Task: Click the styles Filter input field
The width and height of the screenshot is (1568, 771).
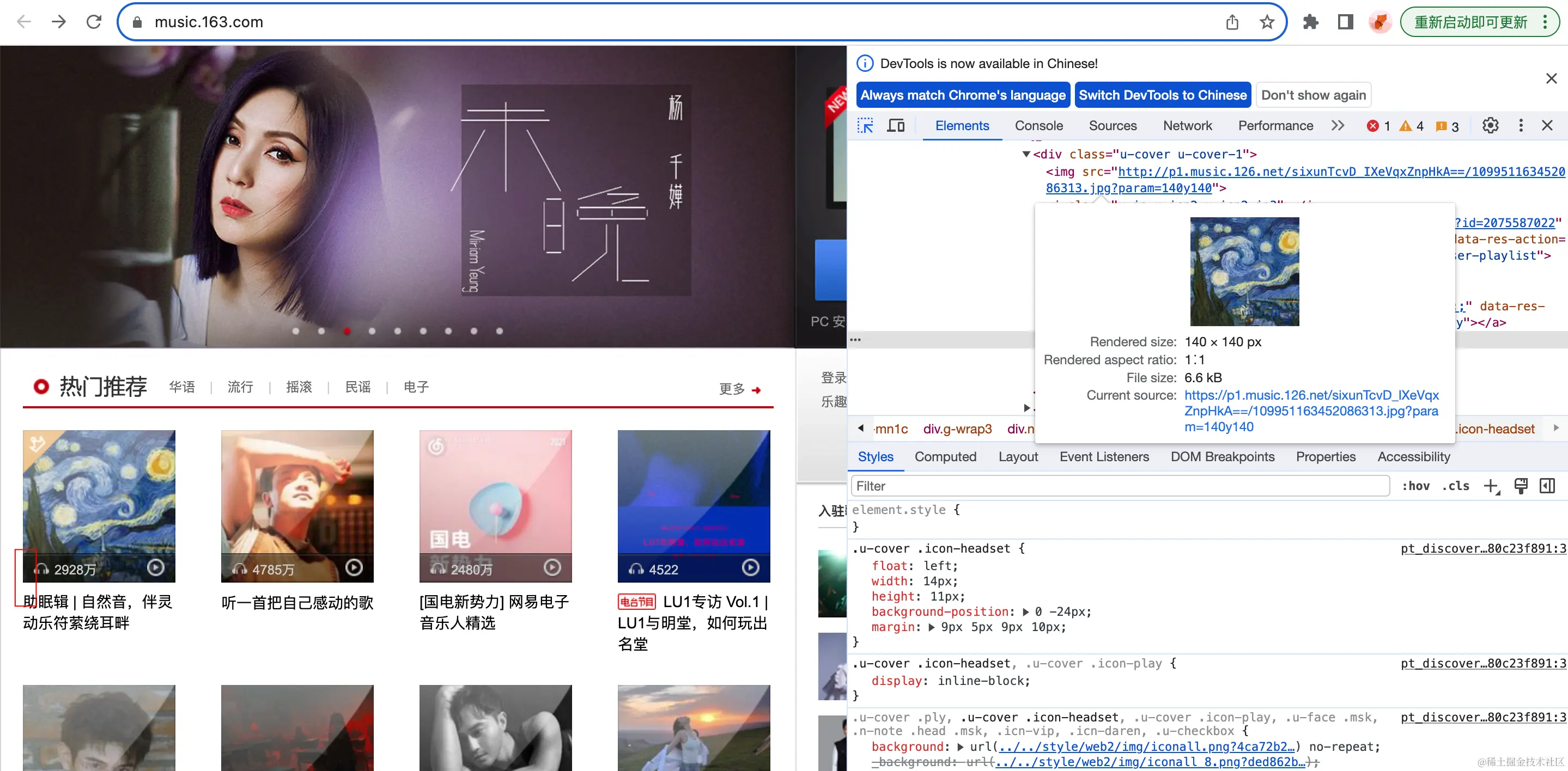Action: [x=1120, y=486]
